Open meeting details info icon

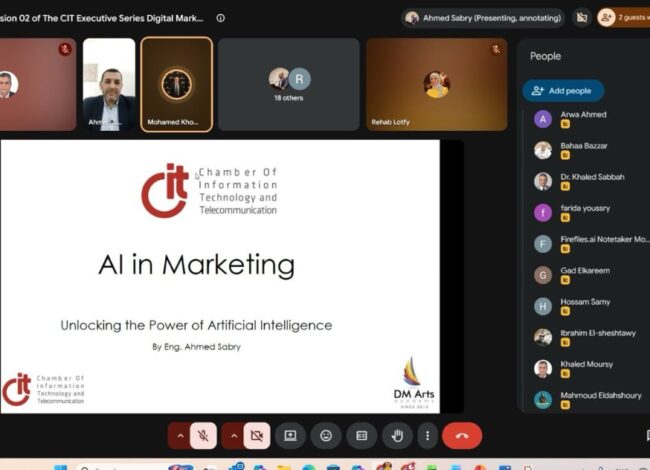(221, 18)
